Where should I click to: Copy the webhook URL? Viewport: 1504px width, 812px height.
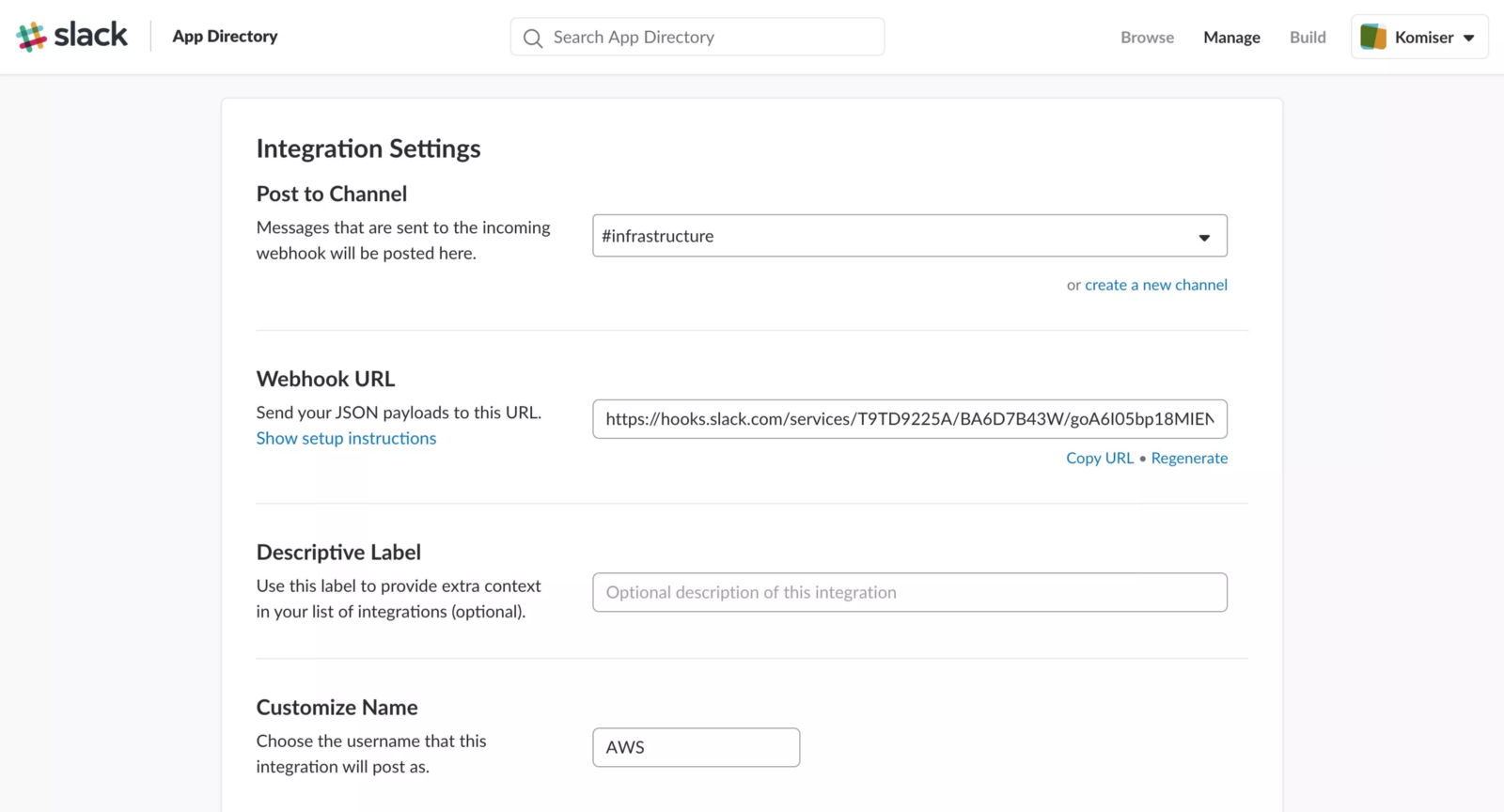pos(1100,458)
